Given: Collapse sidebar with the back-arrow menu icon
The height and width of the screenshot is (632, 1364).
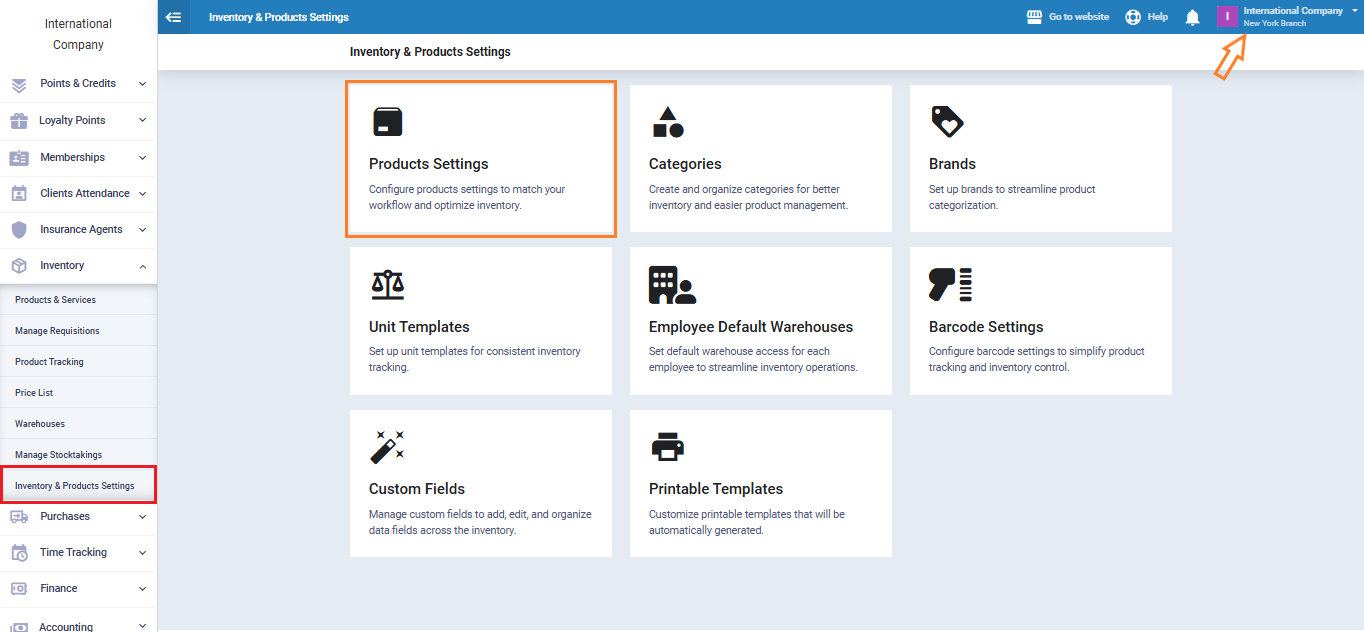Looking at the screenshot, I should click(x=173, y=17).
